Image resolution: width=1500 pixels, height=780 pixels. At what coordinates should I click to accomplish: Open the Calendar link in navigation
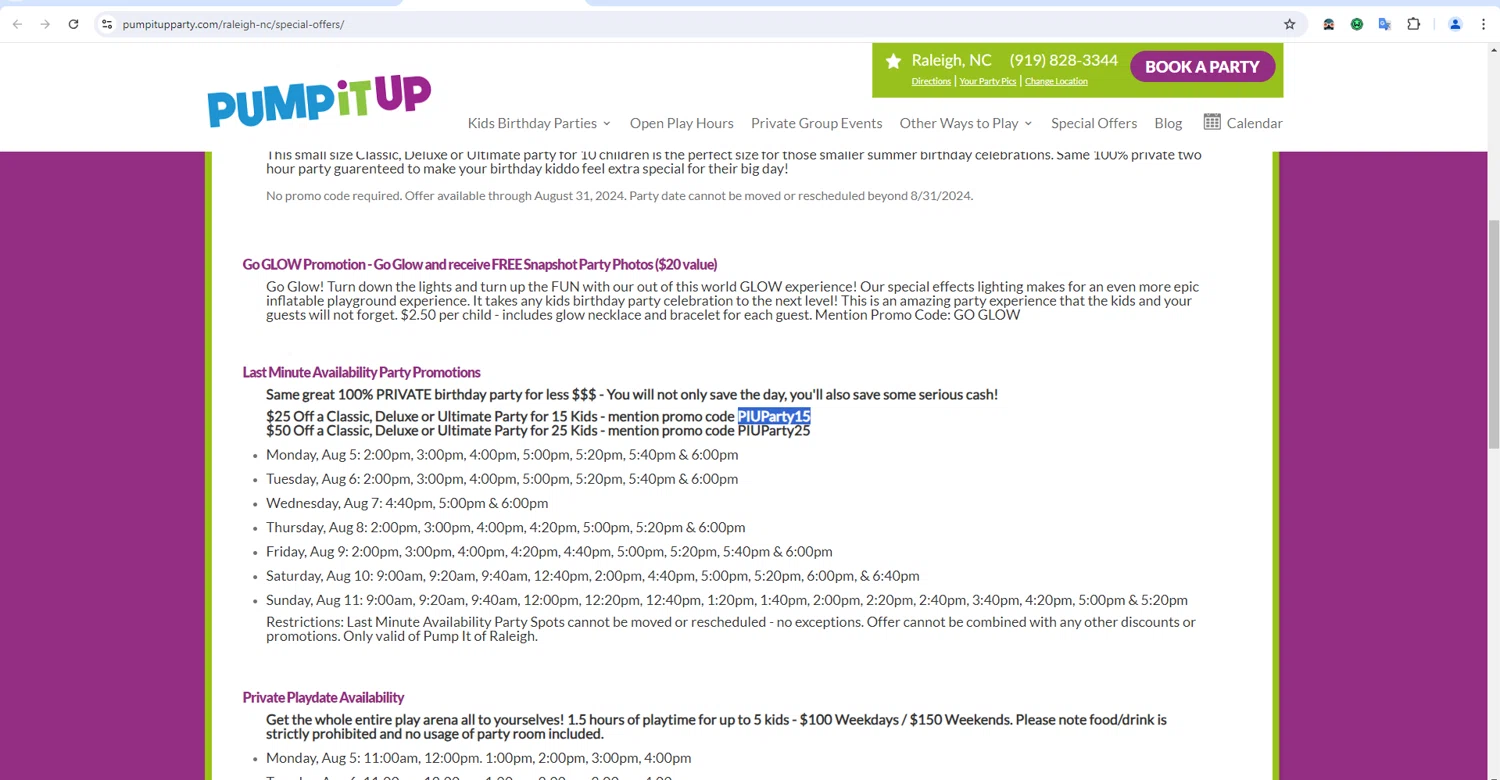point(1254,123)
